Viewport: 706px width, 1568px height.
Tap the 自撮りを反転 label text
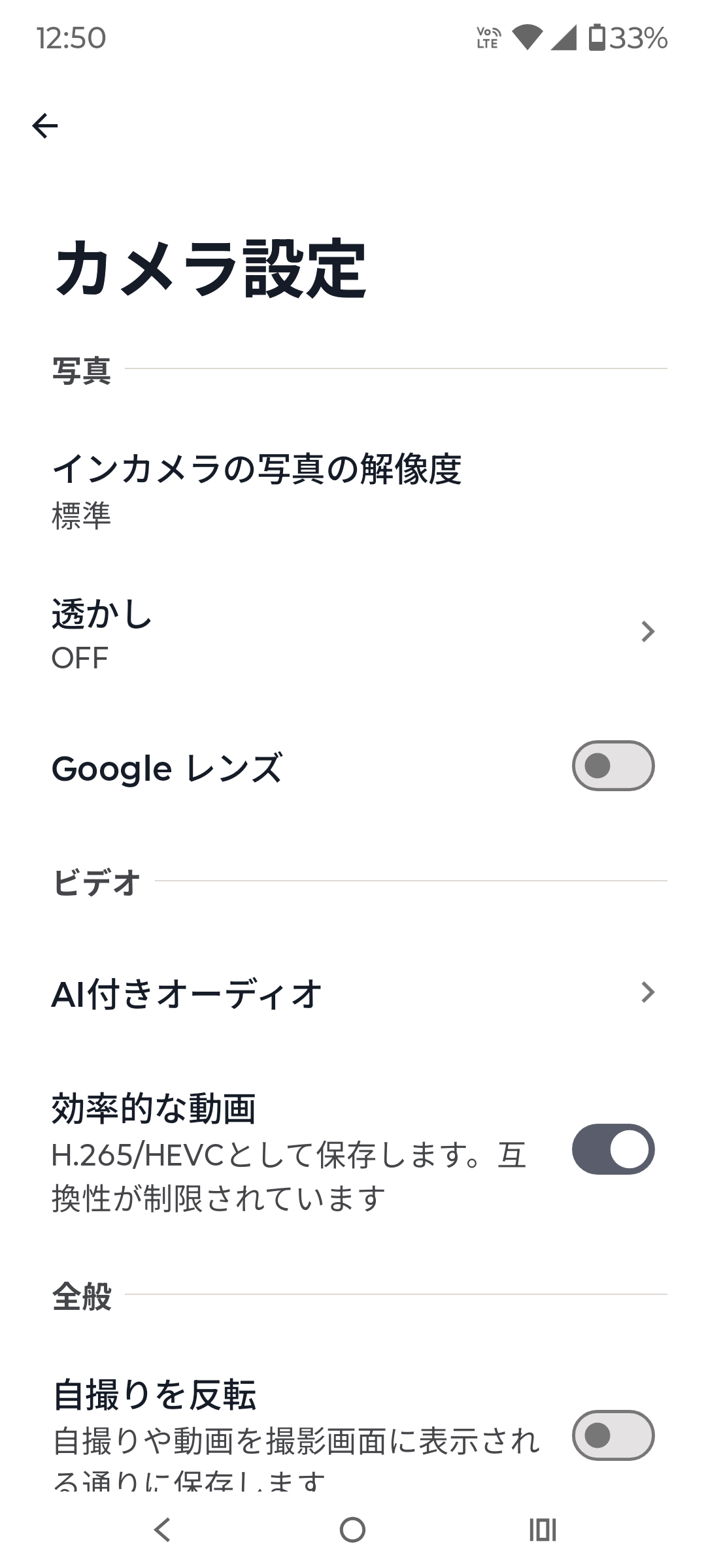click(x=154, y=1394)
